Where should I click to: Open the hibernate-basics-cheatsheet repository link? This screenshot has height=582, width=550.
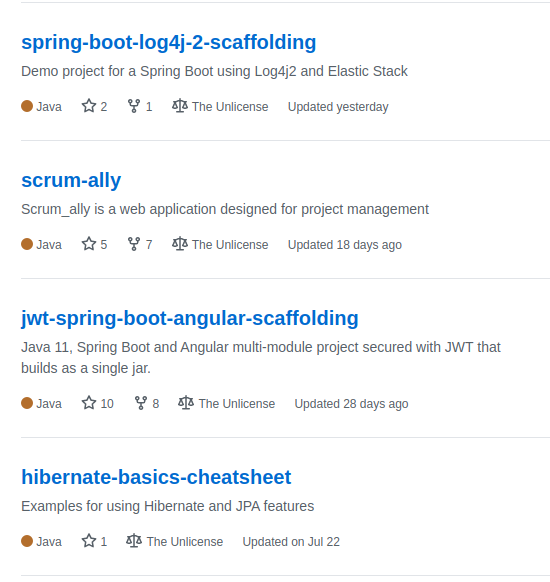156,477
